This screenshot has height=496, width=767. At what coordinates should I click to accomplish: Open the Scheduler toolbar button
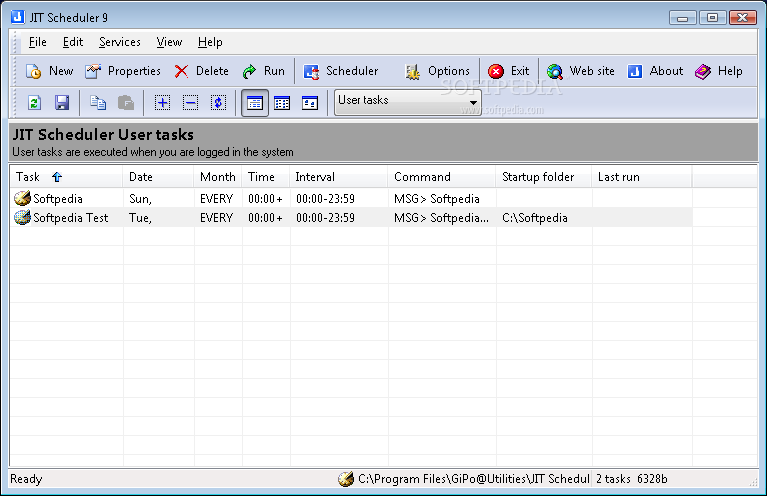(341, 71)
